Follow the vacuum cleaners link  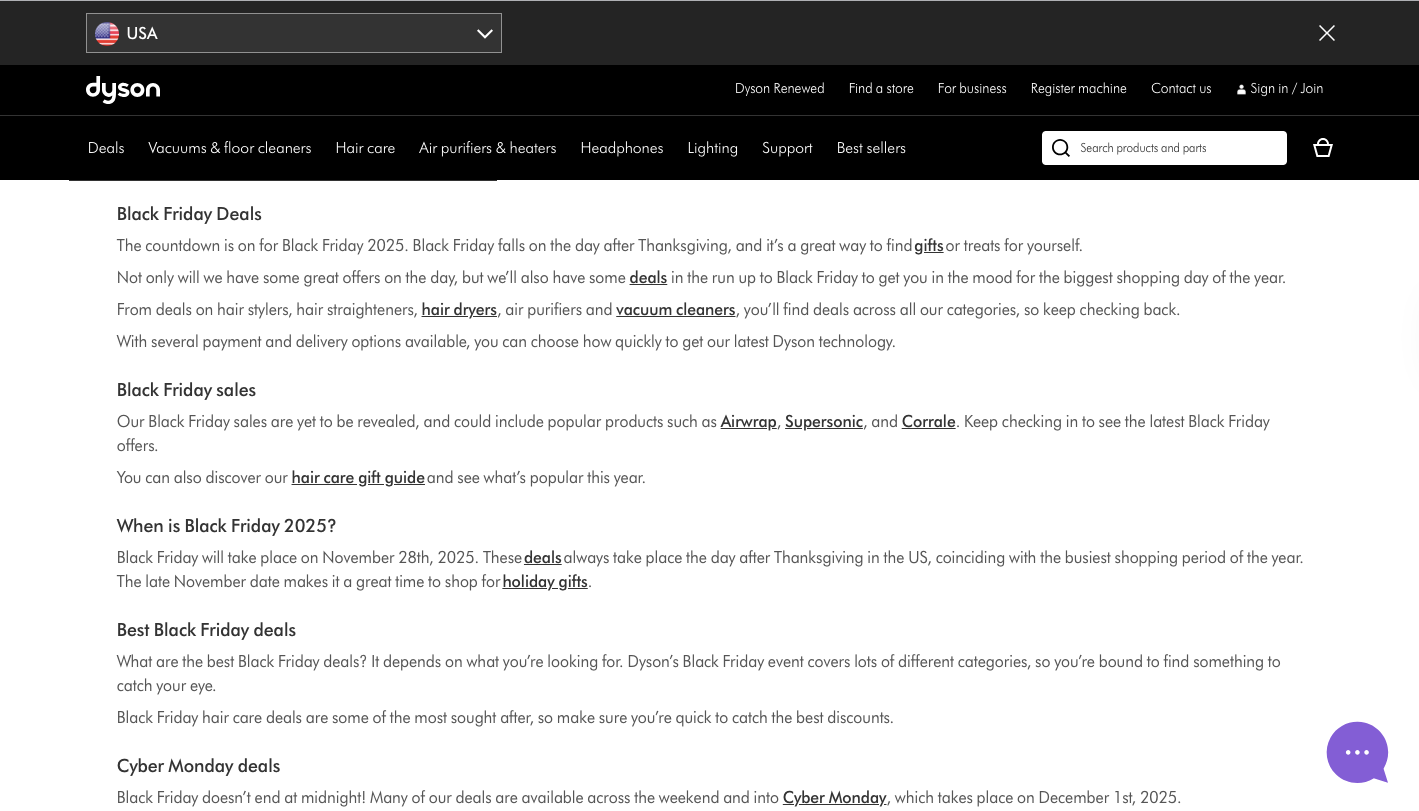[x=676, y=310]
